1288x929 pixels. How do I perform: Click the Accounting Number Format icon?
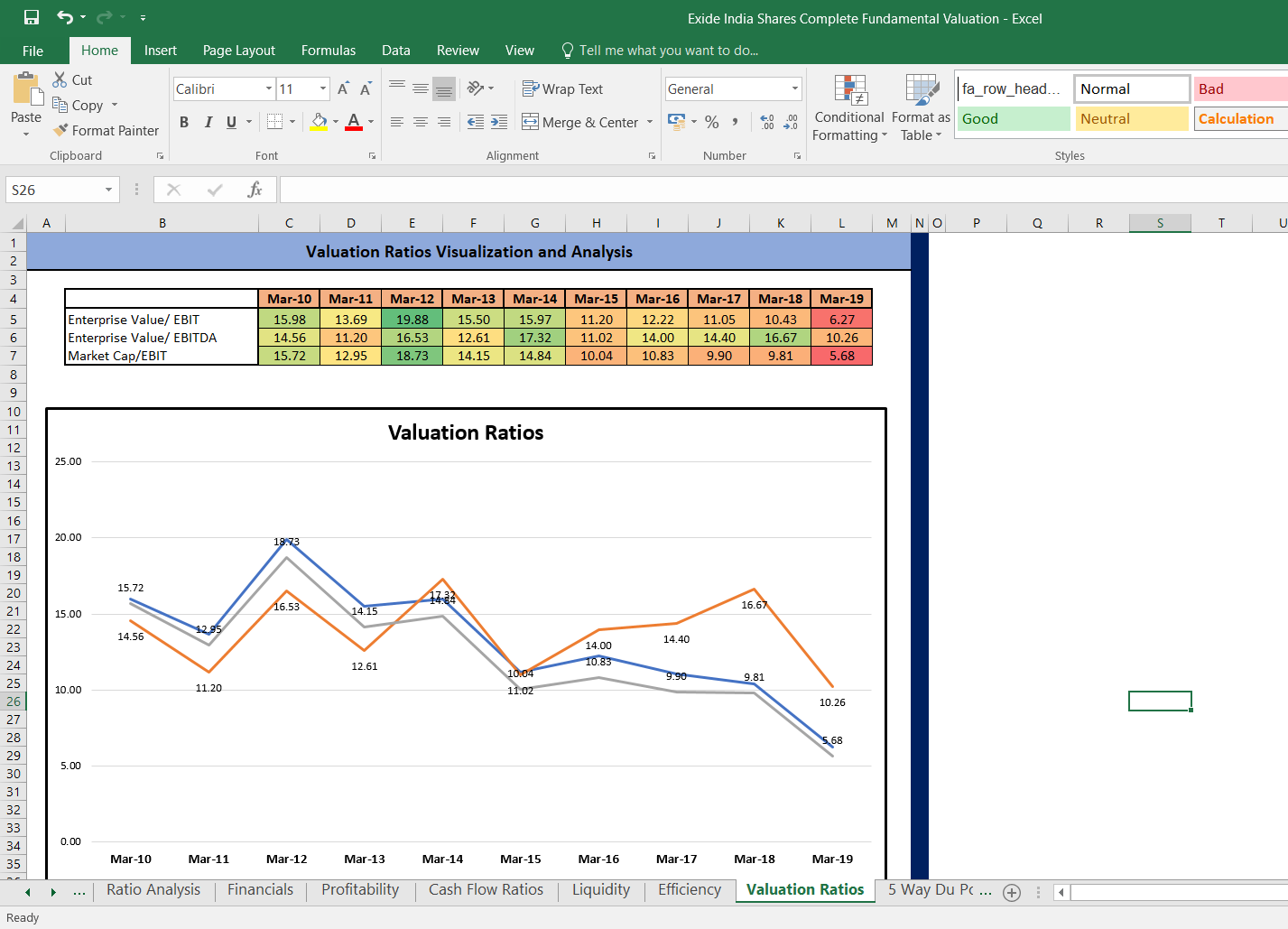(676, 121)
